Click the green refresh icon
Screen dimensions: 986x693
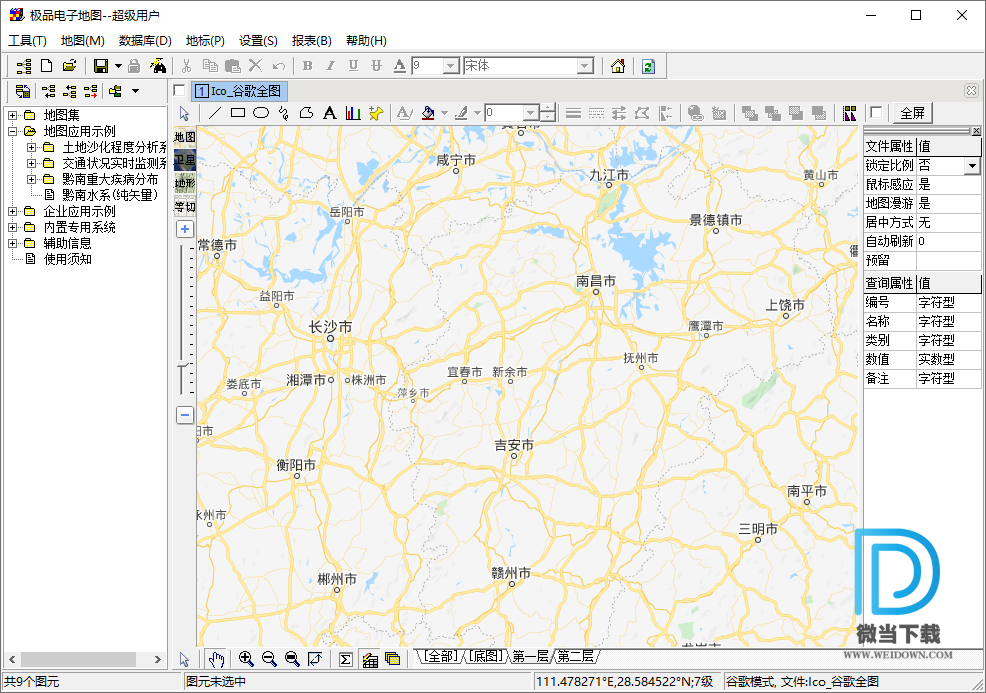[x=648, y=65]
